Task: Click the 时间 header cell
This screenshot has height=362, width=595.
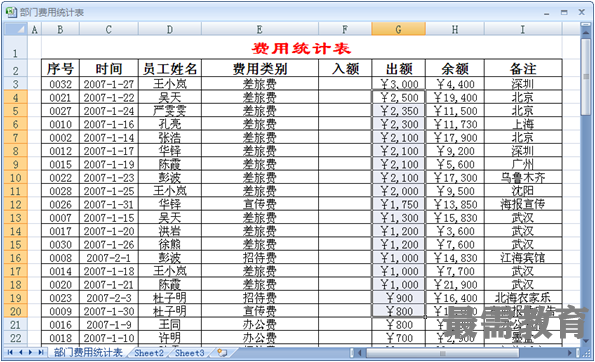Action: click(109, 69)
